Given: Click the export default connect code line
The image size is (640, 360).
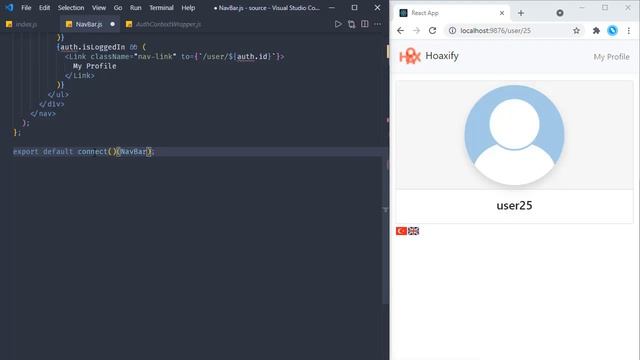Looking at the screenshot, I should point(84,151).
